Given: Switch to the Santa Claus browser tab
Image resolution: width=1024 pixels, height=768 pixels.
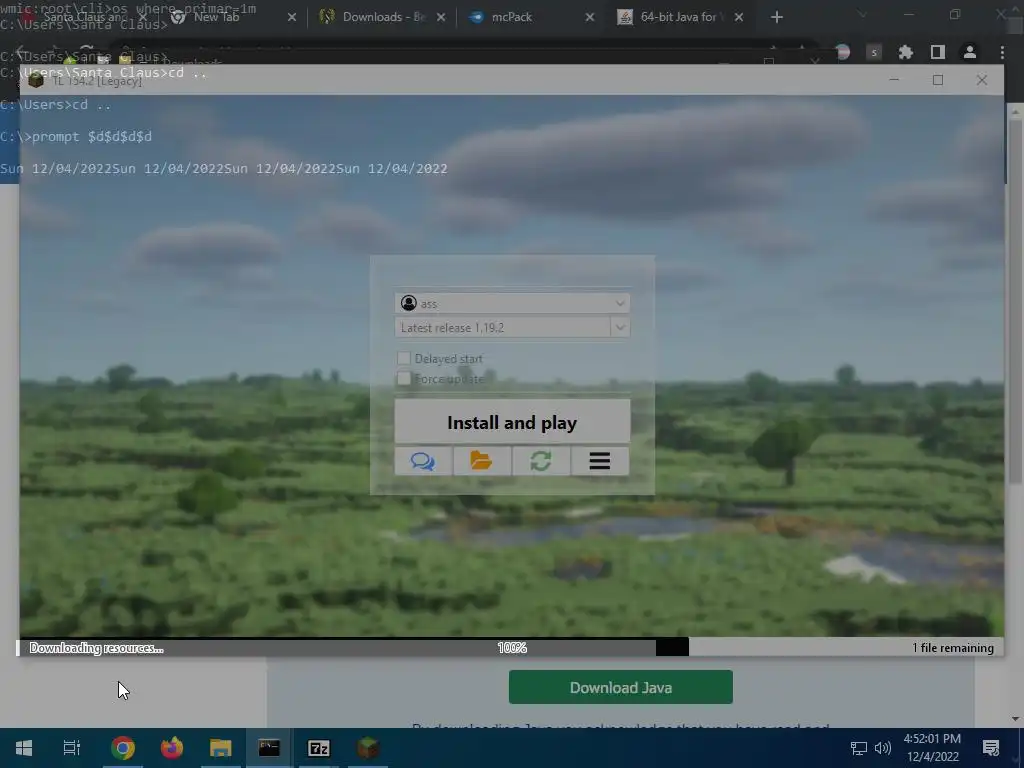Looking at the screenshot, I should [x=85, y=17].
